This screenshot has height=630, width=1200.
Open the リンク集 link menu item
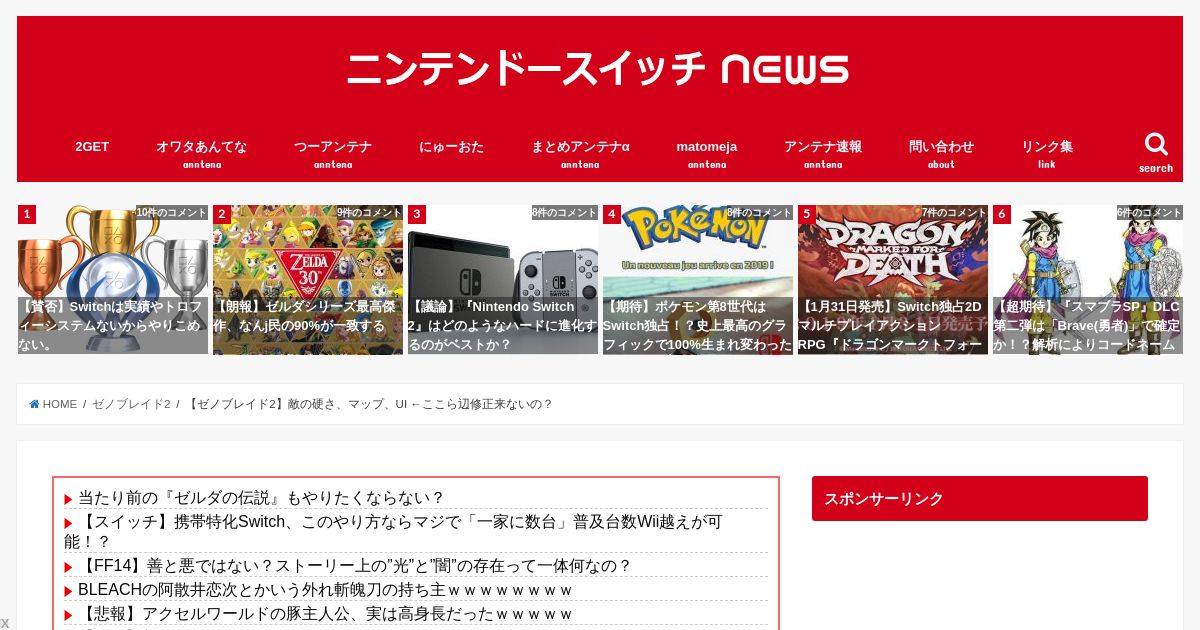pyautogui.click(x=1047, y=152)
